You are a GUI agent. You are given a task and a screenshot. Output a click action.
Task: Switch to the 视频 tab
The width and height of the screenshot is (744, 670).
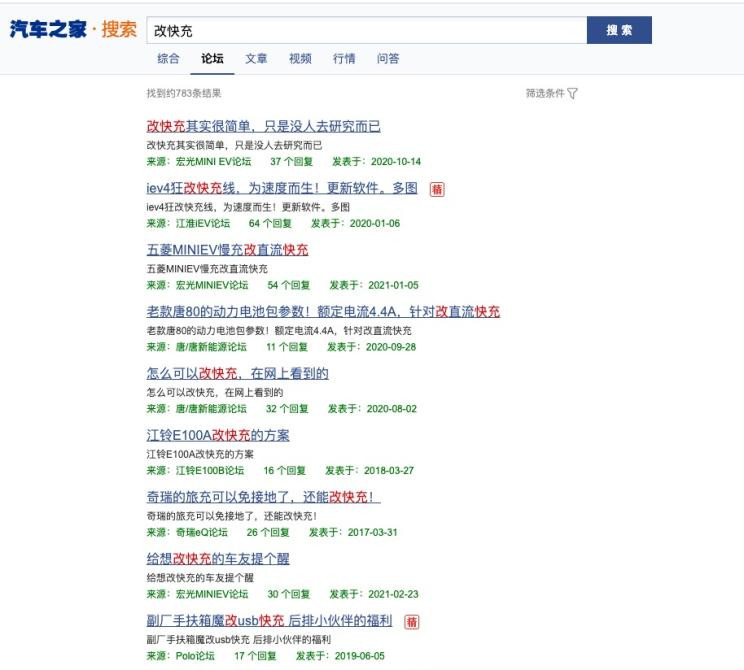pos(300,58)
